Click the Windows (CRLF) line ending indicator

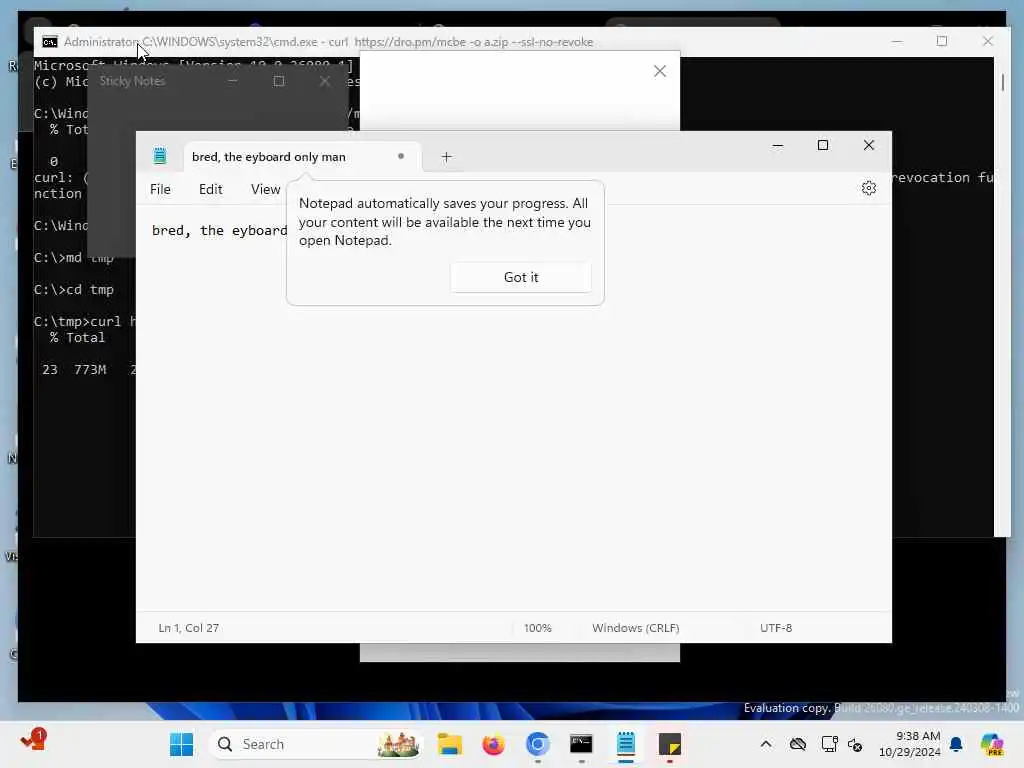[x=635, y=628]
